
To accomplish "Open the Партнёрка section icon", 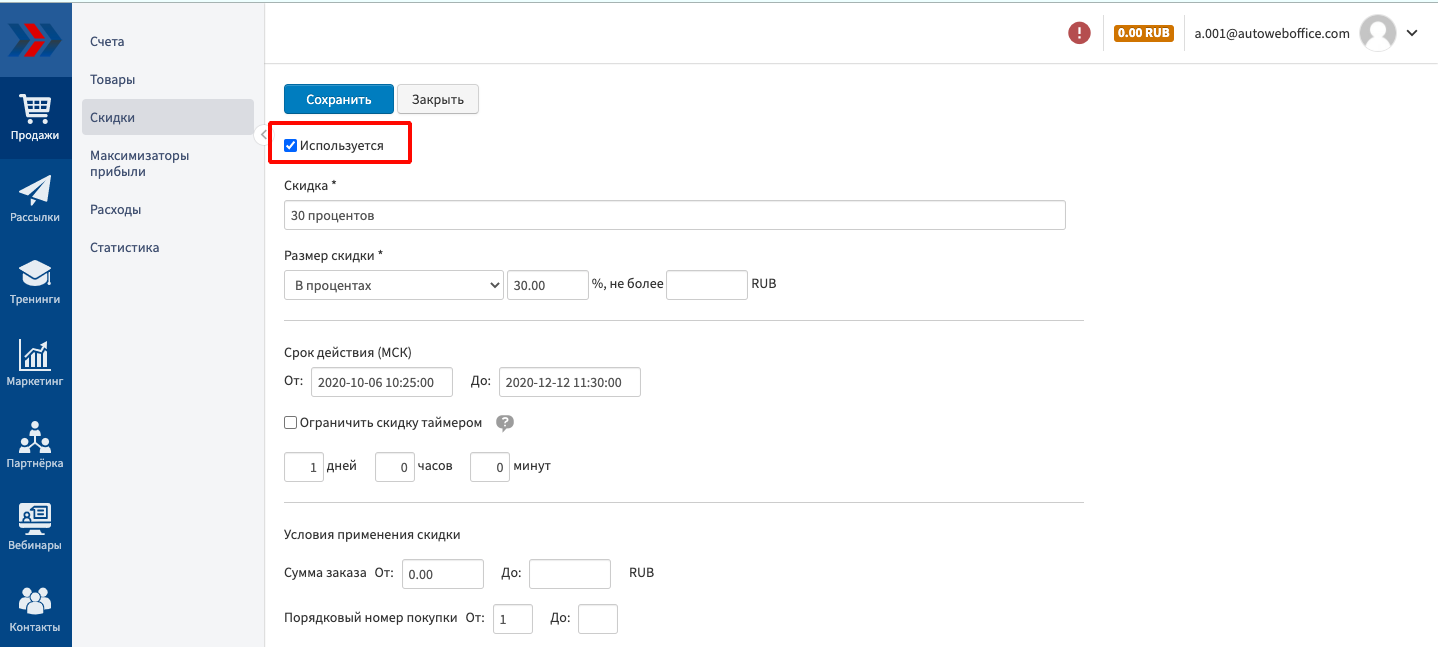I will [x=35, y=445].
